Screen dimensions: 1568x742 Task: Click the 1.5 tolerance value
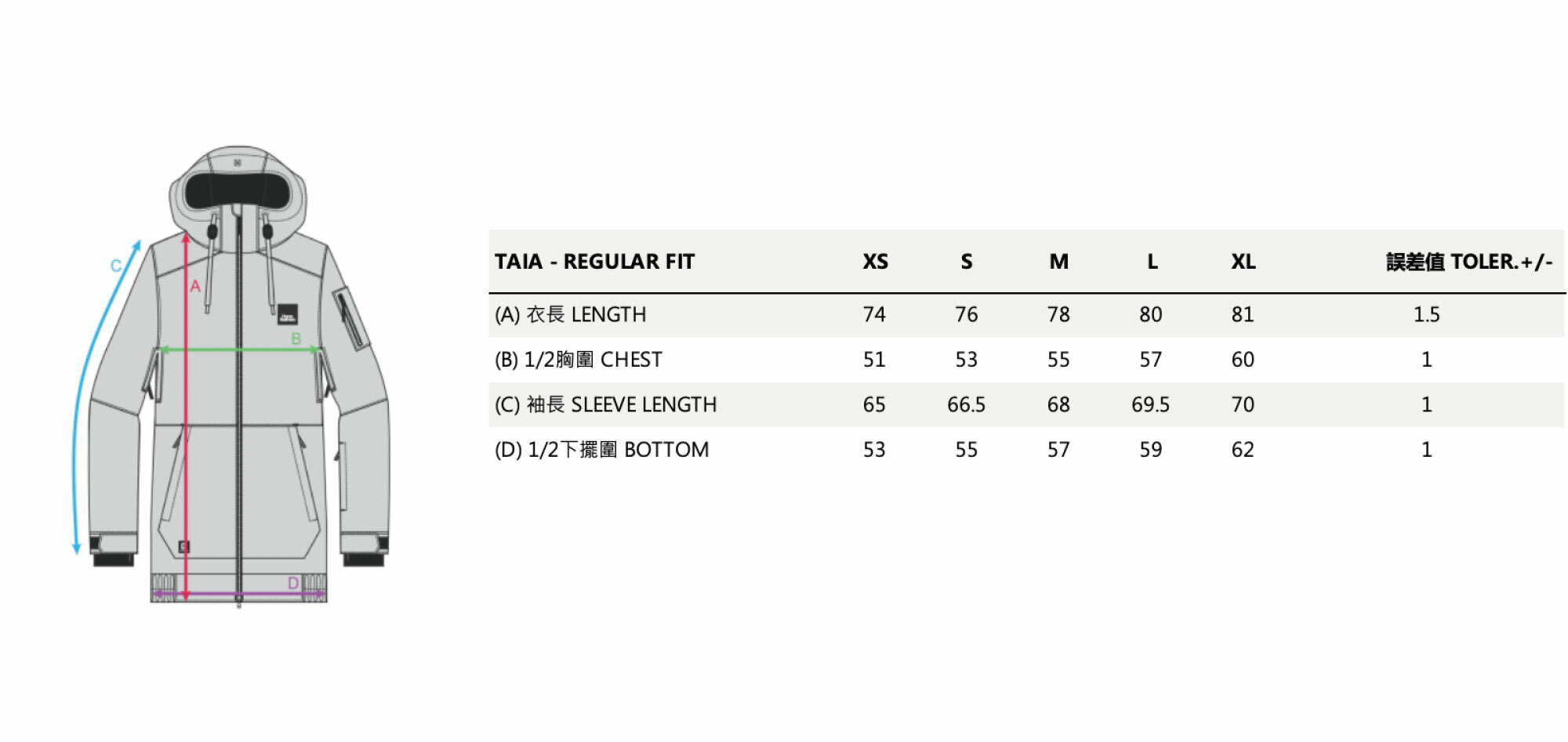[x=1426, y=315]
